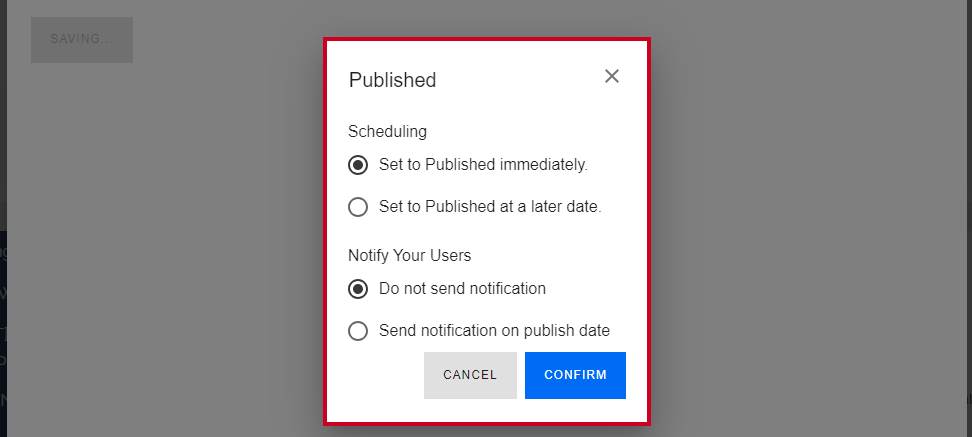
Task: Click the Cancel button
Action: click(x=470, y=375)
